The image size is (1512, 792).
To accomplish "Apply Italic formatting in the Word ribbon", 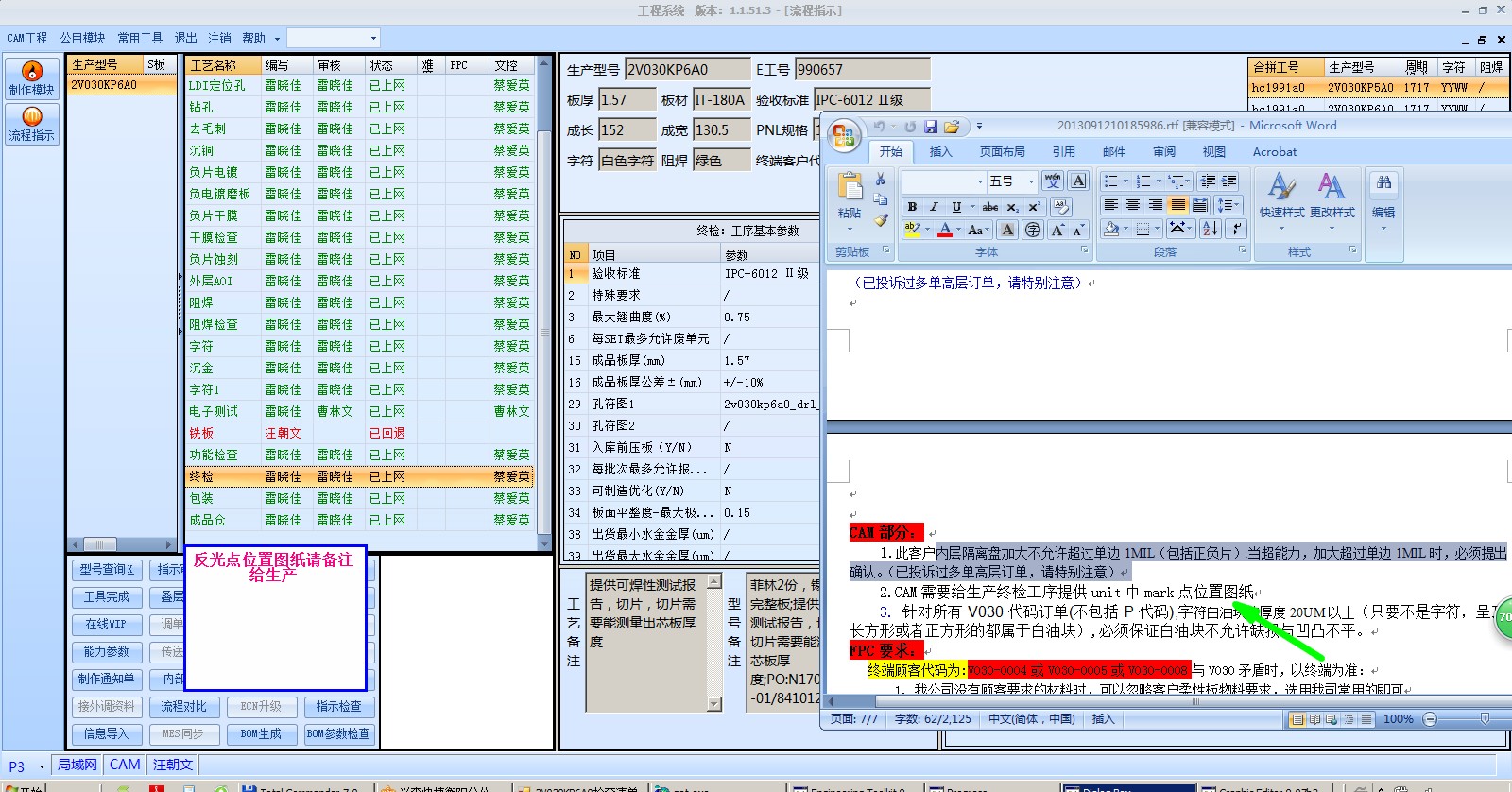I will [x=934, y=206].
